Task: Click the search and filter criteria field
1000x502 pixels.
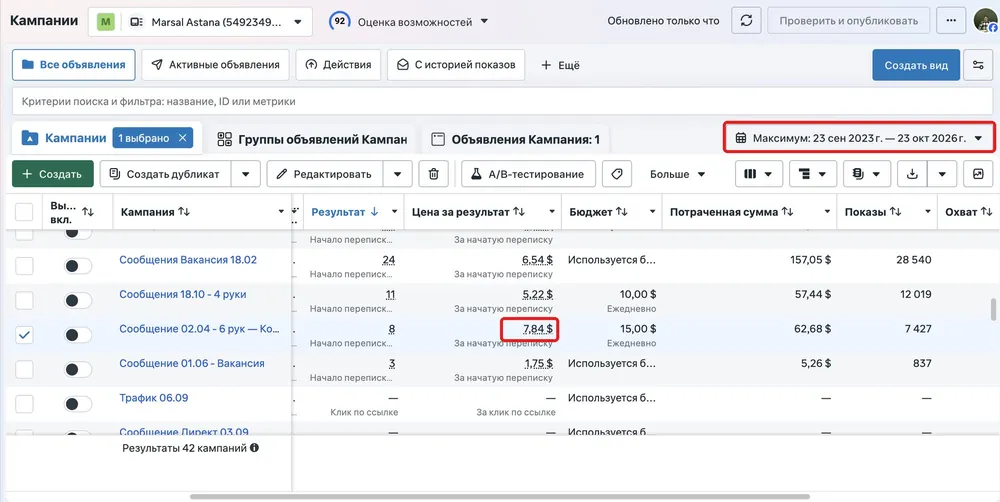Action: (503, 101)
